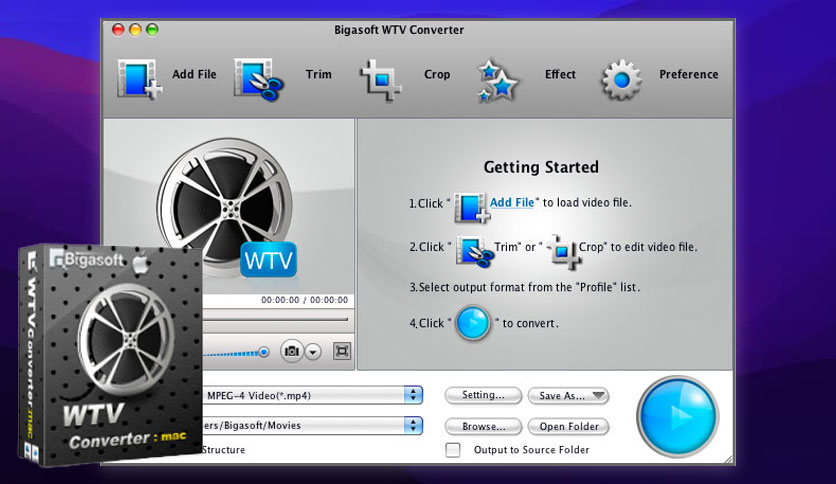Click the green zoom window button
Screen dimensions: 836x484
point(152,30)
